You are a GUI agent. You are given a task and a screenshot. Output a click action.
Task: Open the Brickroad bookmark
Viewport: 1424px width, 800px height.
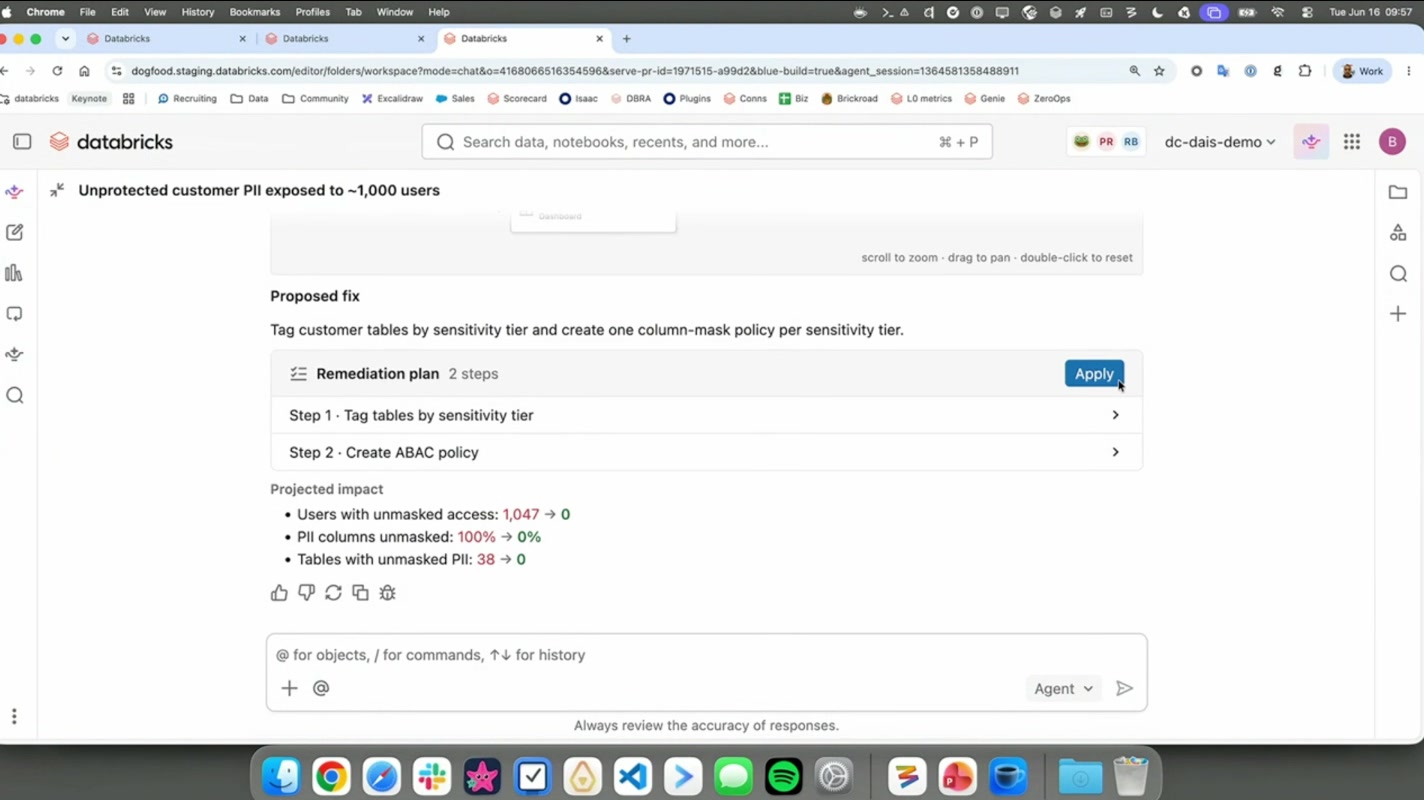click(x=849, y=99)
